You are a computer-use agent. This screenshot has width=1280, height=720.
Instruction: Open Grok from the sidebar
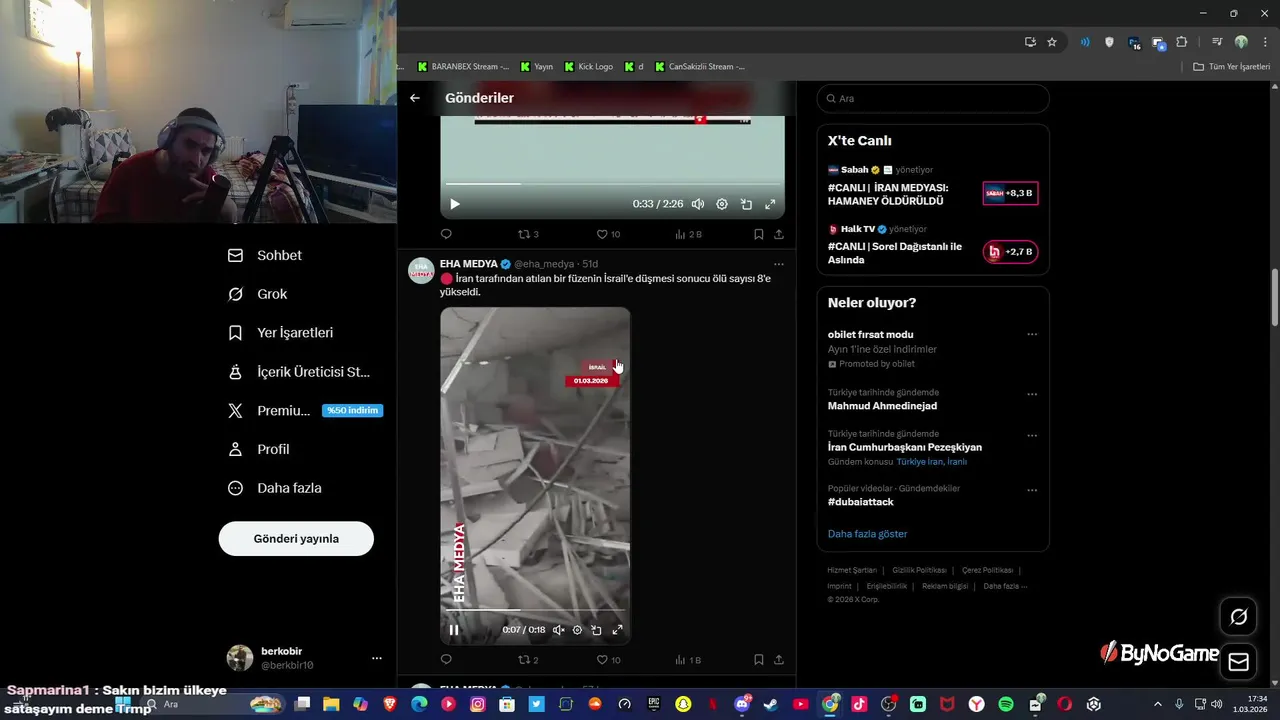pyautogui.click(x=258, y=294)
